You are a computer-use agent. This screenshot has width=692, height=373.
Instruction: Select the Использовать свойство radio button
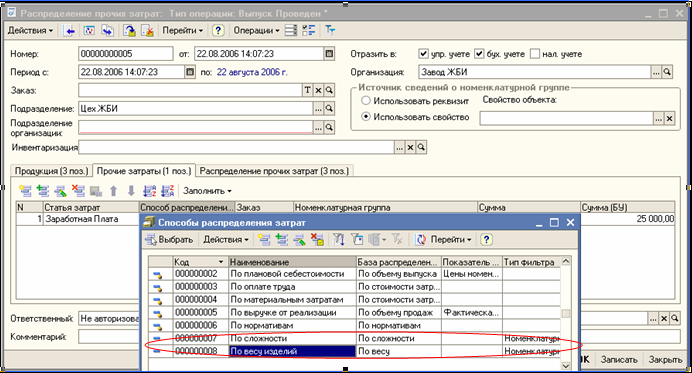point(365,117)
